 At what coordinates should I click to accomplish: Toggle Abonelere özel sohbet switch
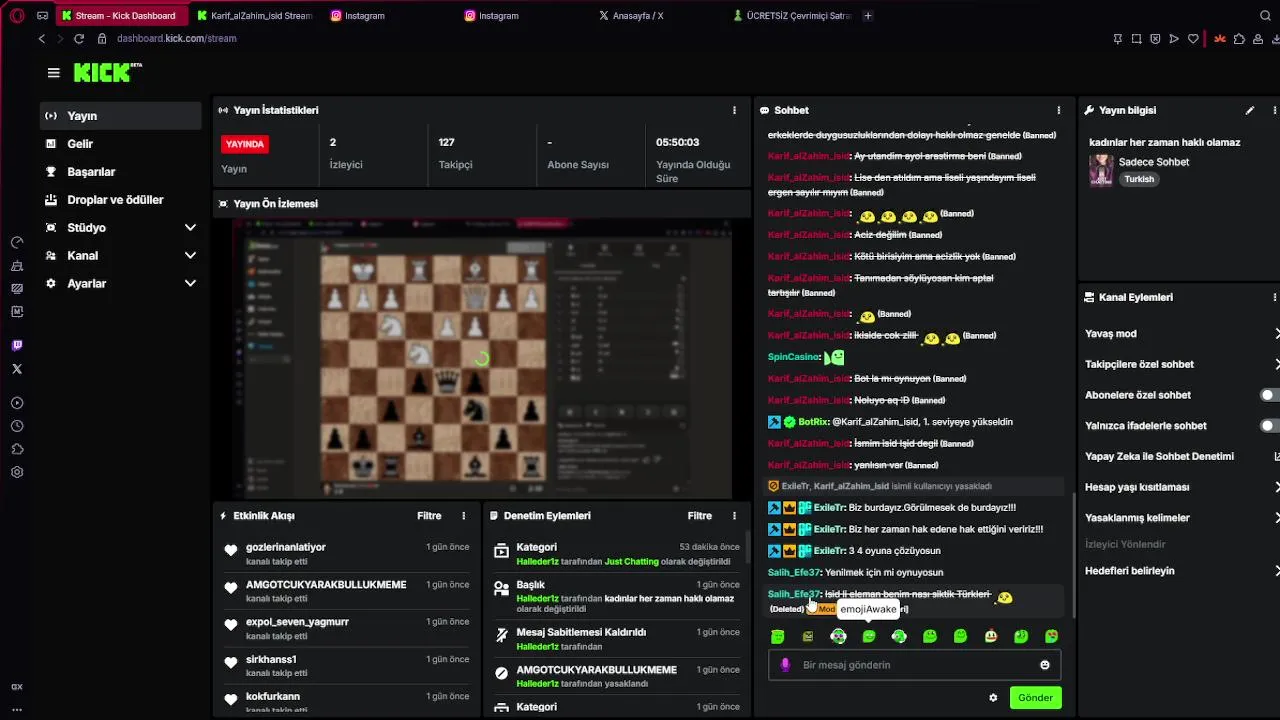pyautogui.click(x=1270, y=395)
